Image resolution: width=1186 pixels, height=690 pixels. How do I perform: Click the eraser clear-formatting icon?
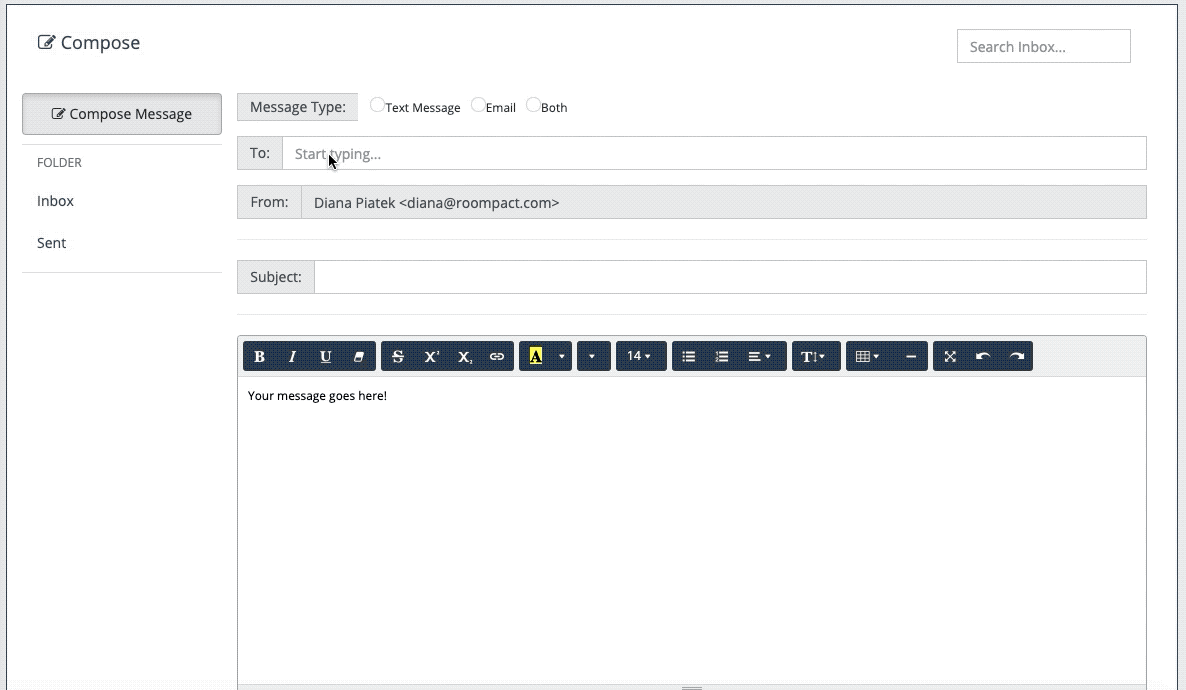[359, 357]
